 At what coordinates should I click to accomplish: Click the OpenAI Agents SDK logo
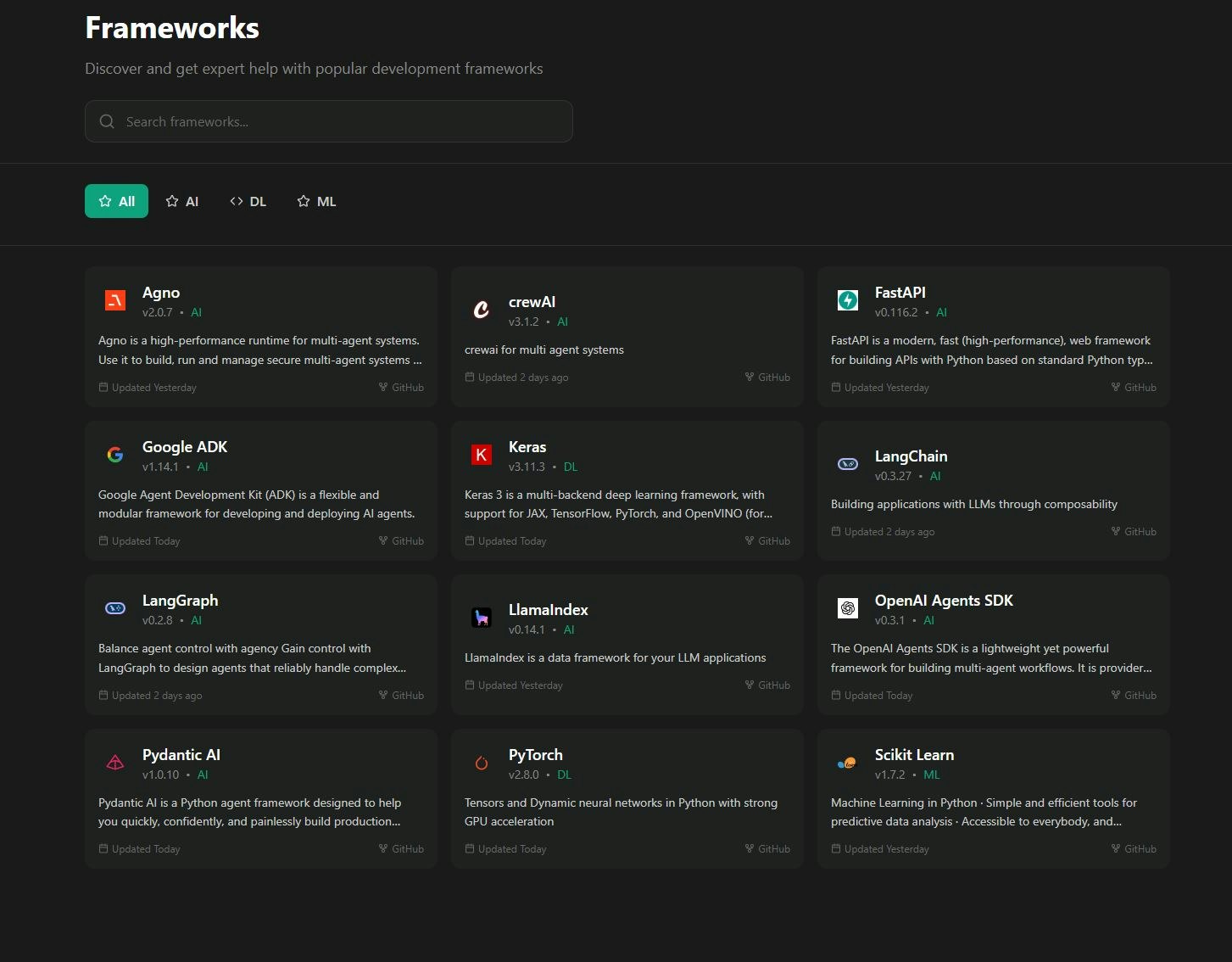(847, 608)
